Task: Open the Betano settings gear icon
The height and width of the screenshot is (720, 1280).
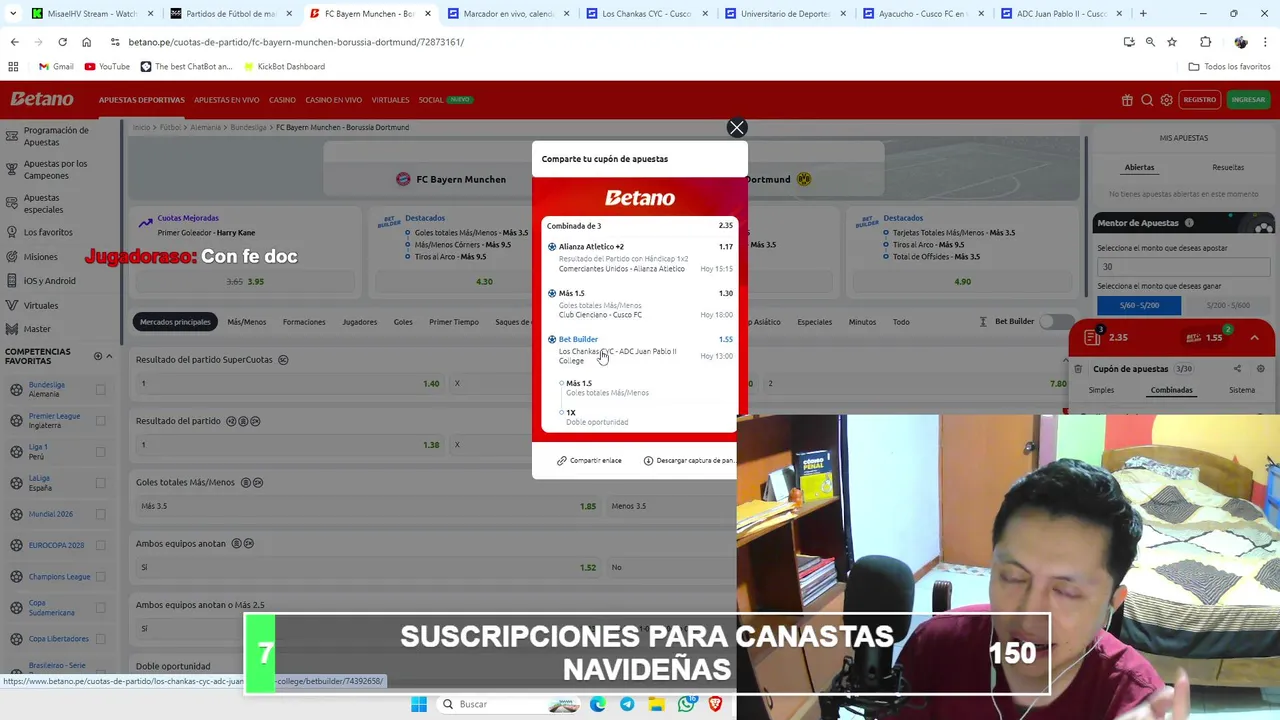Action: 1166,100
